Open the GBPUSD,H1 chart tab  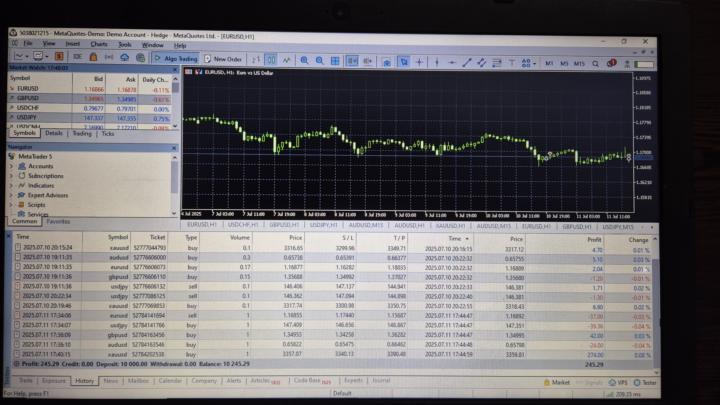pyautogui.click(x=284, y=225)
